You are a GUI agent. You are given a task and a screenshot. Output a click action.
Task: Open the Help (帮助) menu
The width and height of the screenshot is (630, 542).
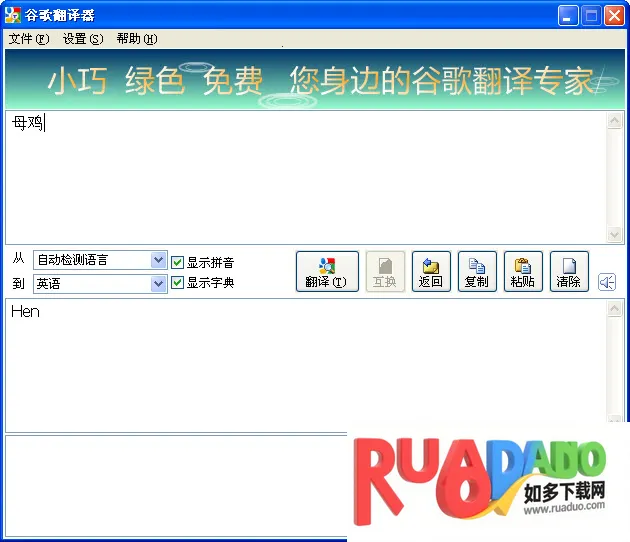click(x=136, y=39)
